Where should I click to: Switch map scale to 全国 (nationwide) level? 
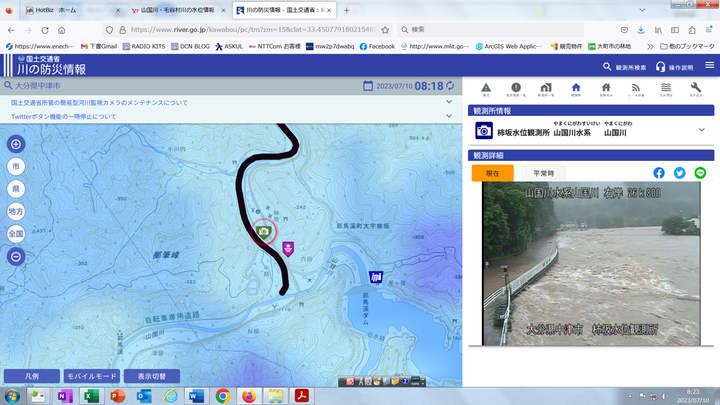(16, 233)
